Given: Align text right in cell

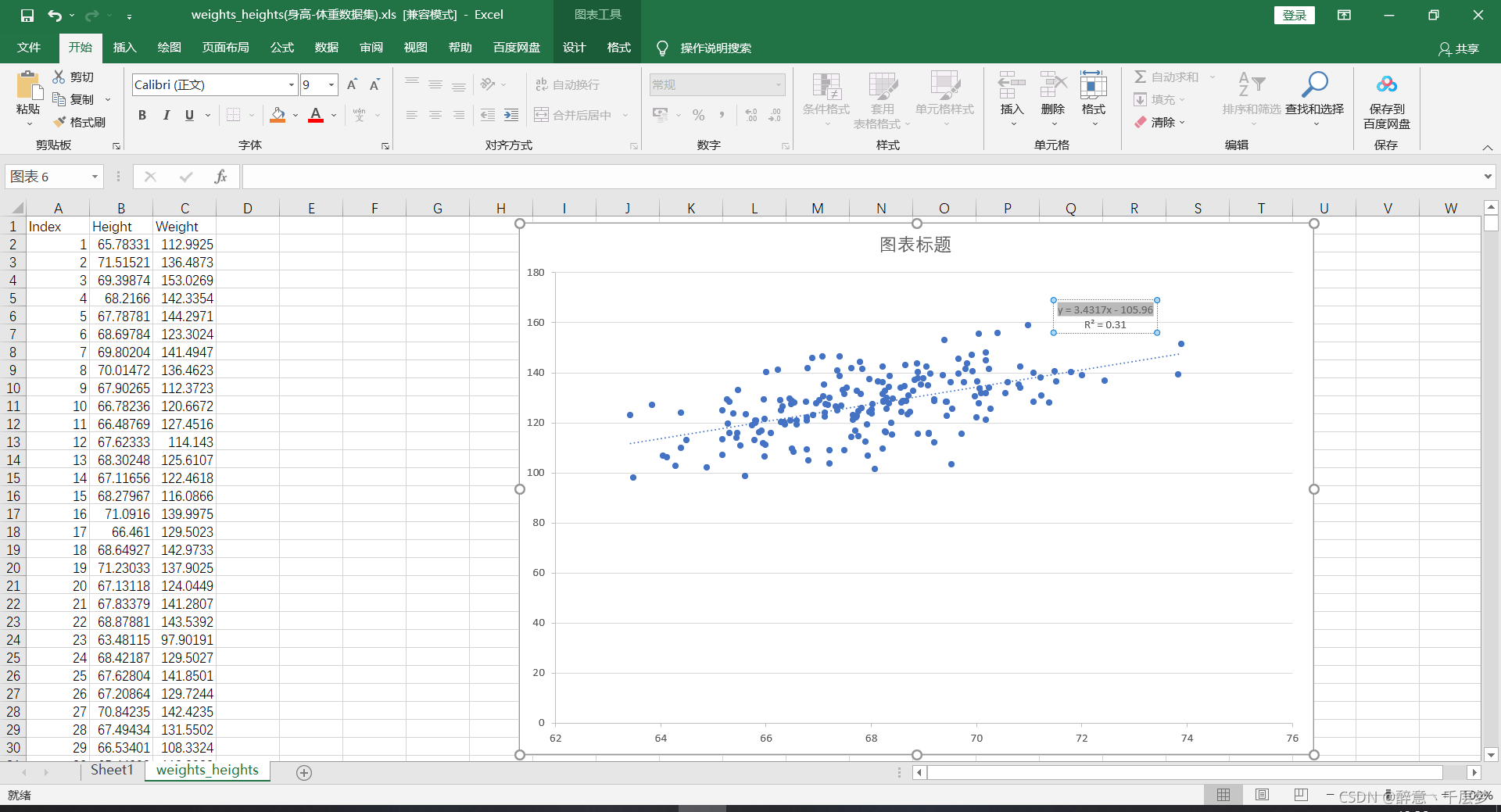Looking at the screenshot, I should 459,115.
